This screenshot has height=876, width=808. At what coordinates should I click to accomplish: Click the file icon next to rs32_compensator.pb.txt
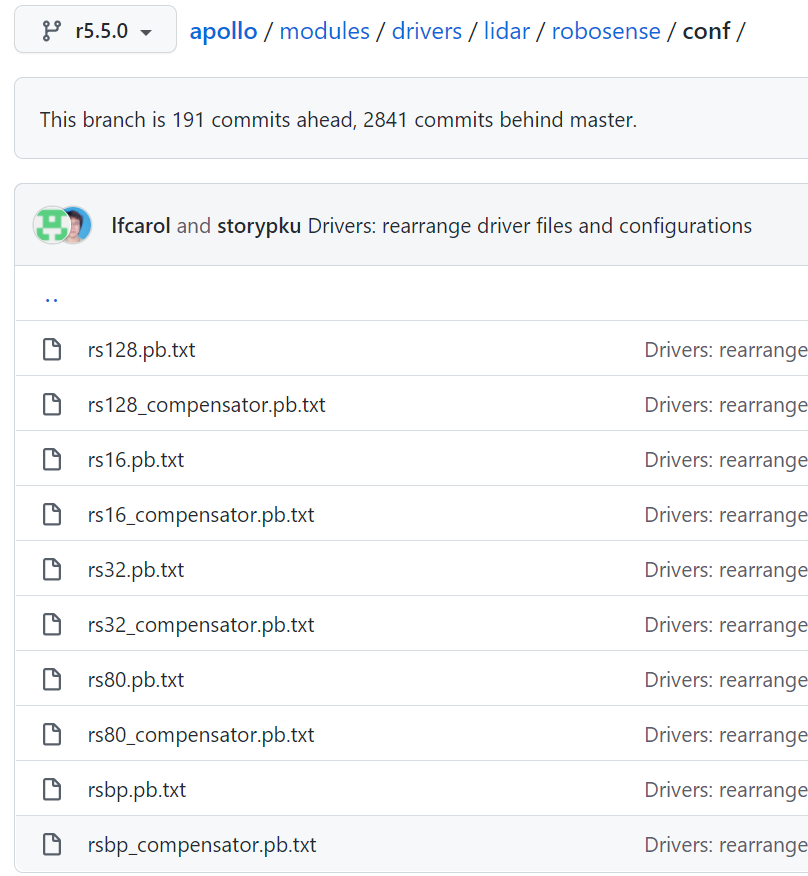tap(52, 624)
